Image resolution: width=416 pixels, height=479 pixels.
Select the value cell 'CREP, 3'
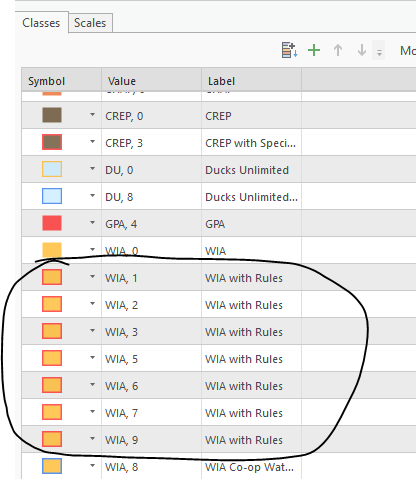[x=151, y=142]
